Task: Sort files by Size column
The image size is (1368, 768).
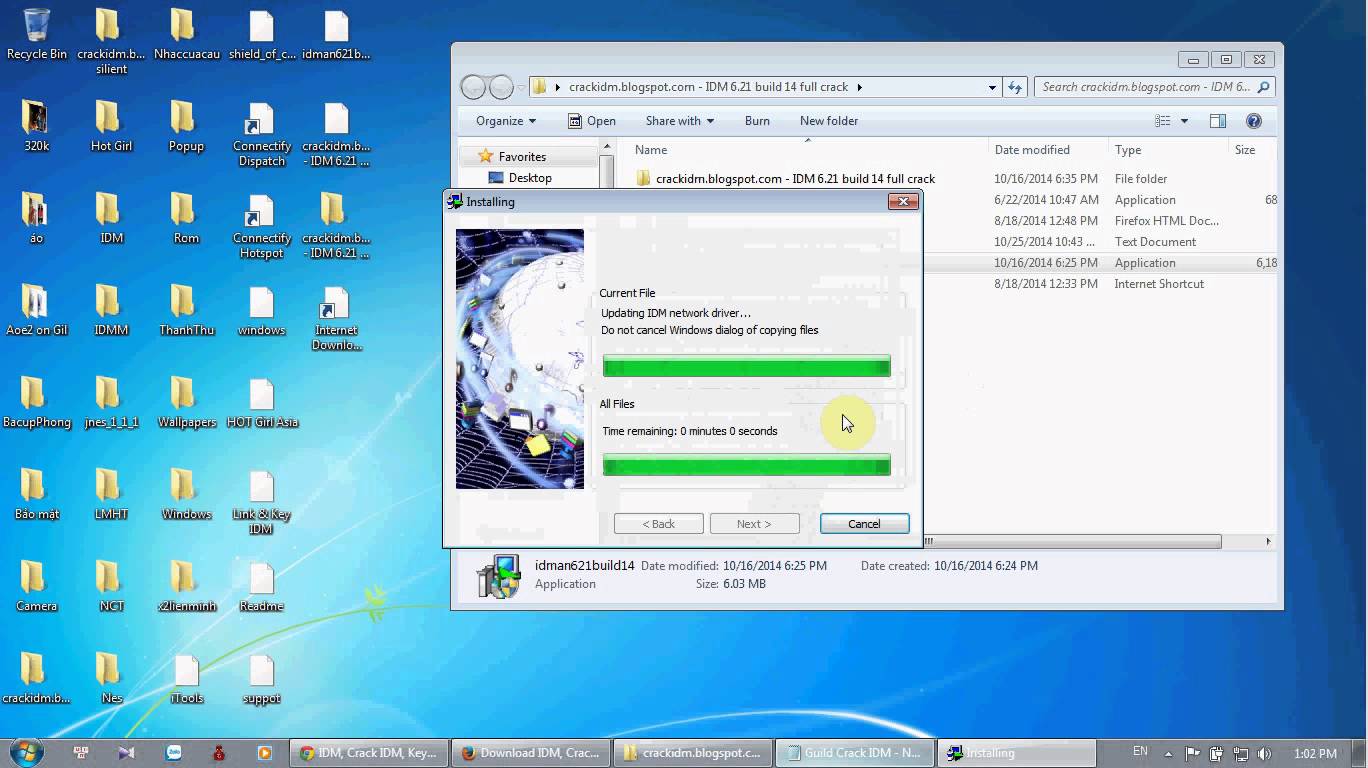Action: tap(1253, 150)
